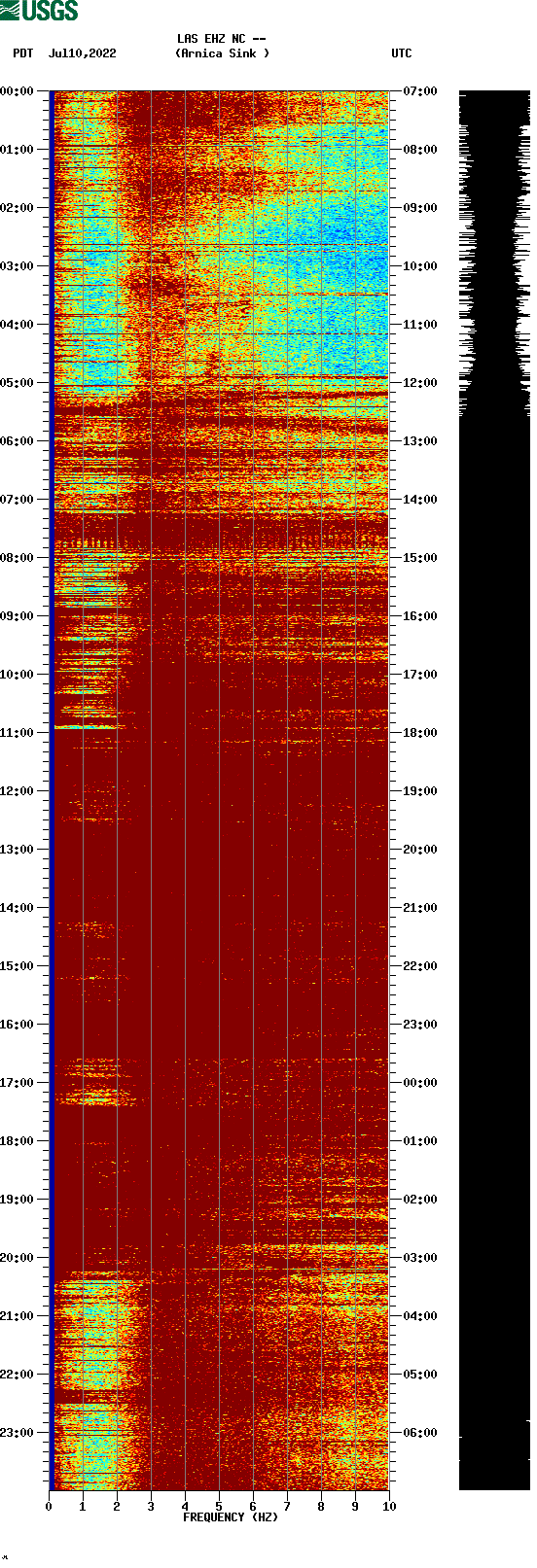
Task: Click the 23:00 PDT time label
Action: click(18, 1433)
